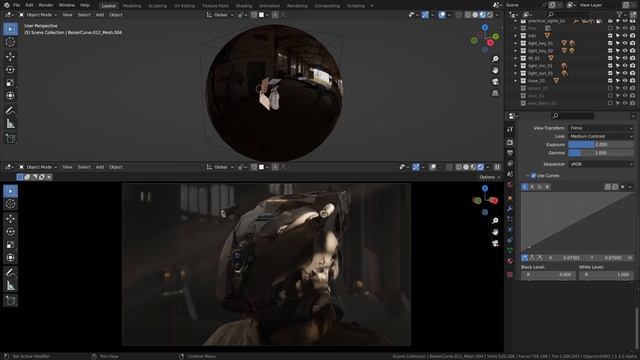Open Object Mode dropdown in top viewport
The image size is (640, 360).
click(38, 15)
